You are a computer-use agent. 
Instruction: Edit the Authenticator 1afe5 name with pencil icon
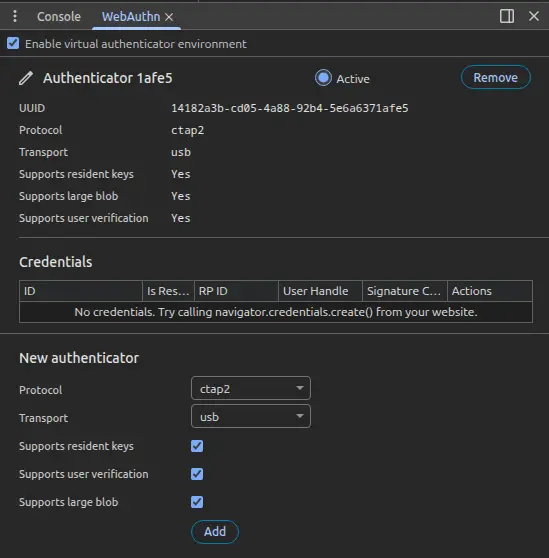click(x=26, y=78)
